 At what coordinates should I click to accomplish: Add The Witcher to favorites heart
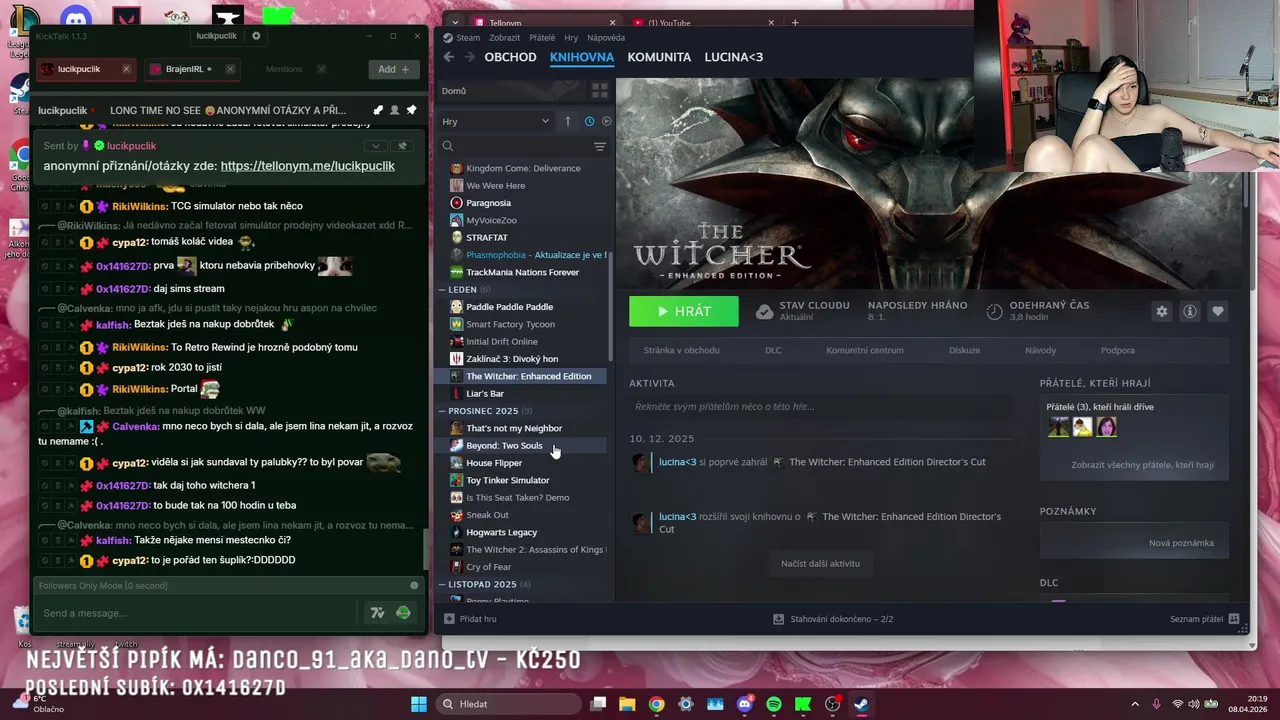(1218, 311)
